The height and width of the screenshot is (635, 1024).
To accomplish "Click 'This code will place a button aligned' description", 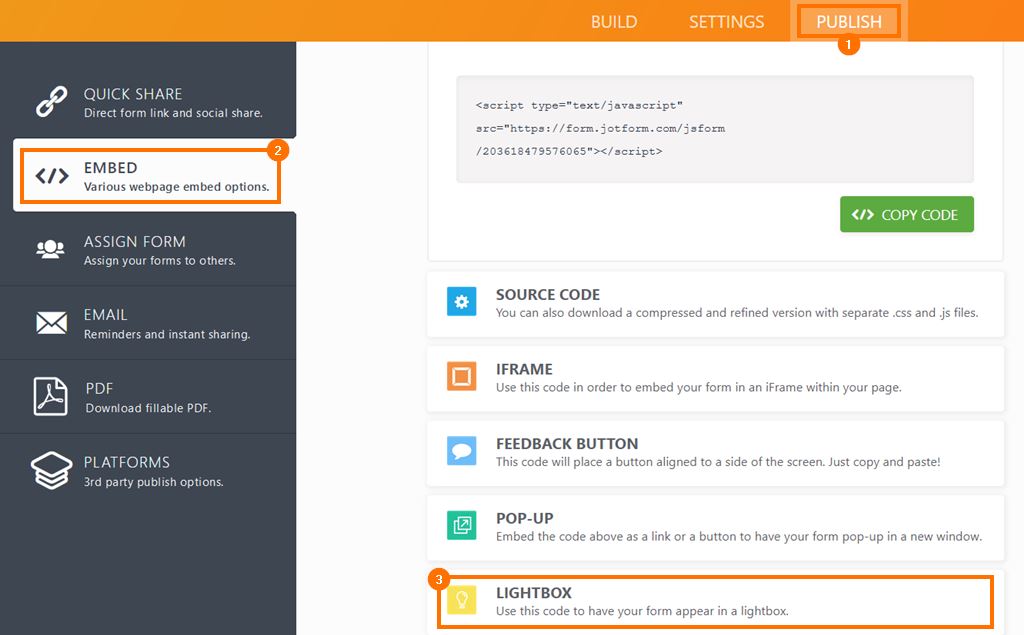I will tap(718, 462).
